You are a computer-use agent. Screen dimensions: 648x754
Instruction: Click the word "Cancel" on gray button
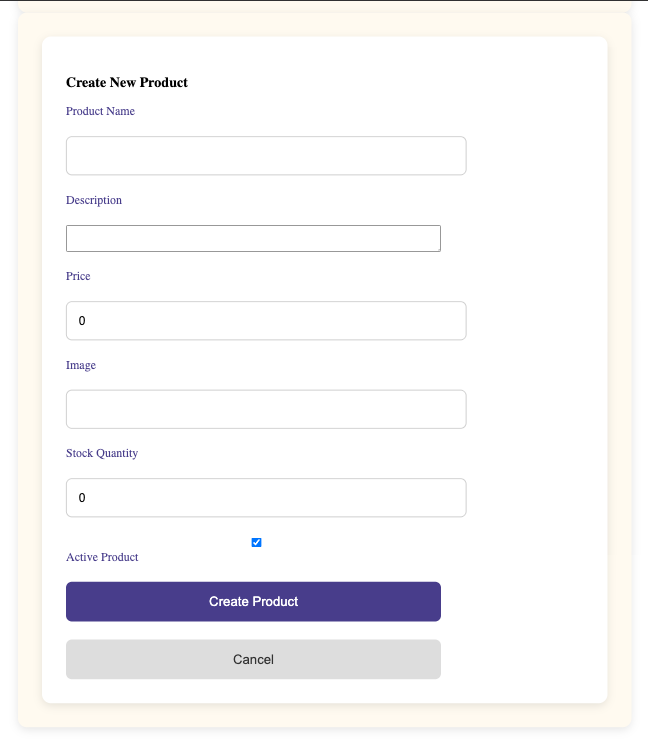pyautogui.click(x=253, y=659)
